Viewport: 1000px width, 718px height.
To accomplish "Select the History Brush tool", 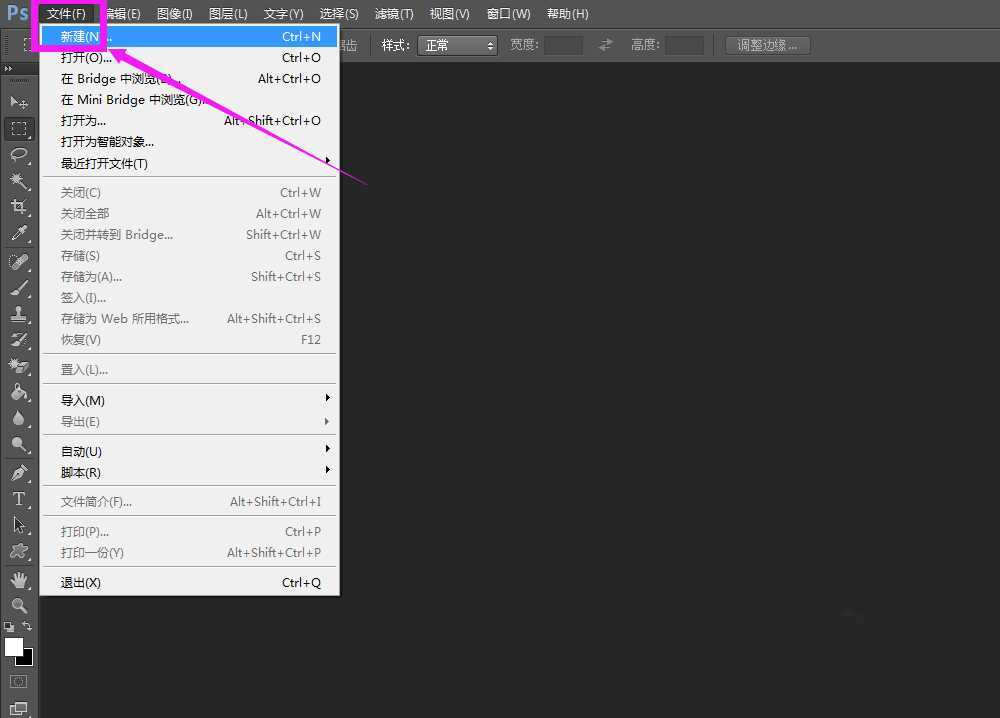I will click(18, 340).
